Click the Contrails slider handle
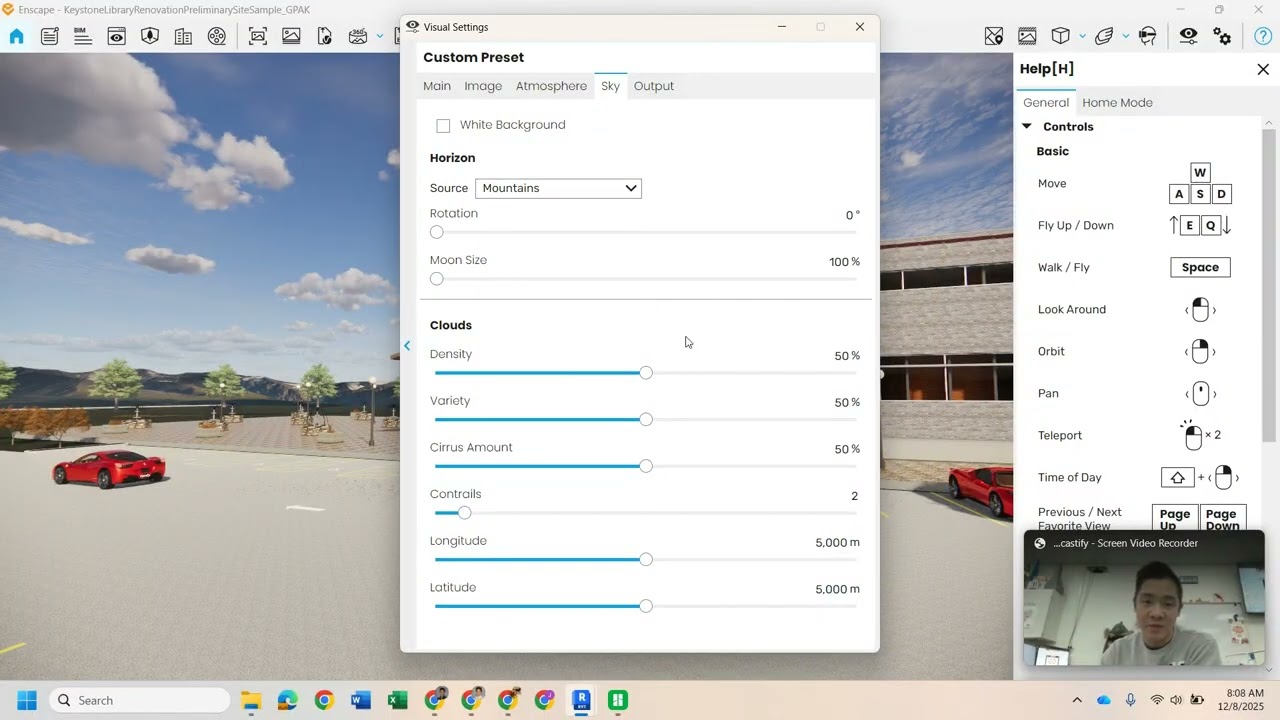This screenshot has width=1280, height=720. [x=464, y=513]
